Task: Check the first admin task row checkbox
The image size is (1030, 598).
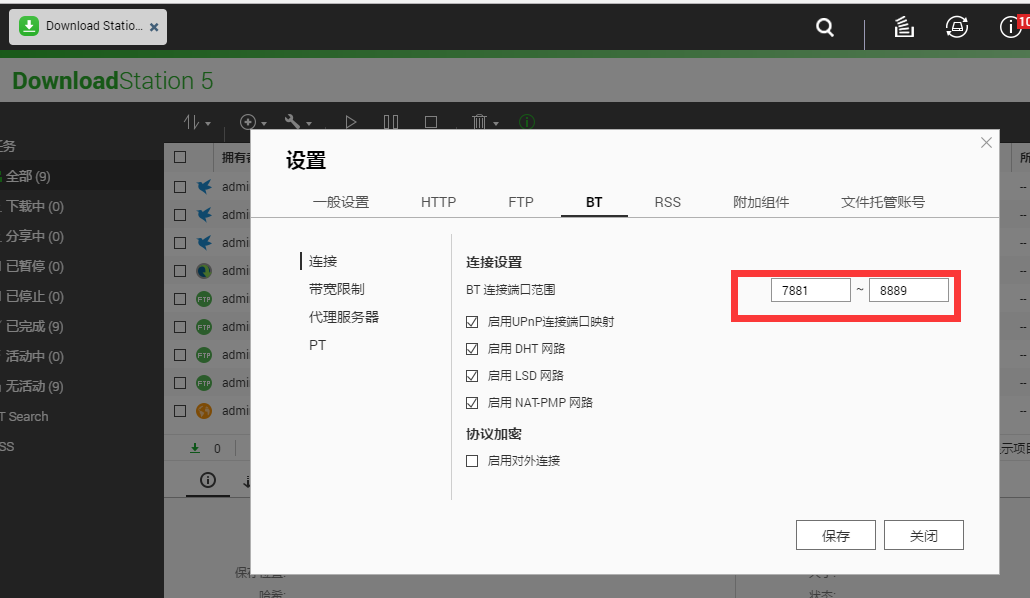Action: pos(180,187)
